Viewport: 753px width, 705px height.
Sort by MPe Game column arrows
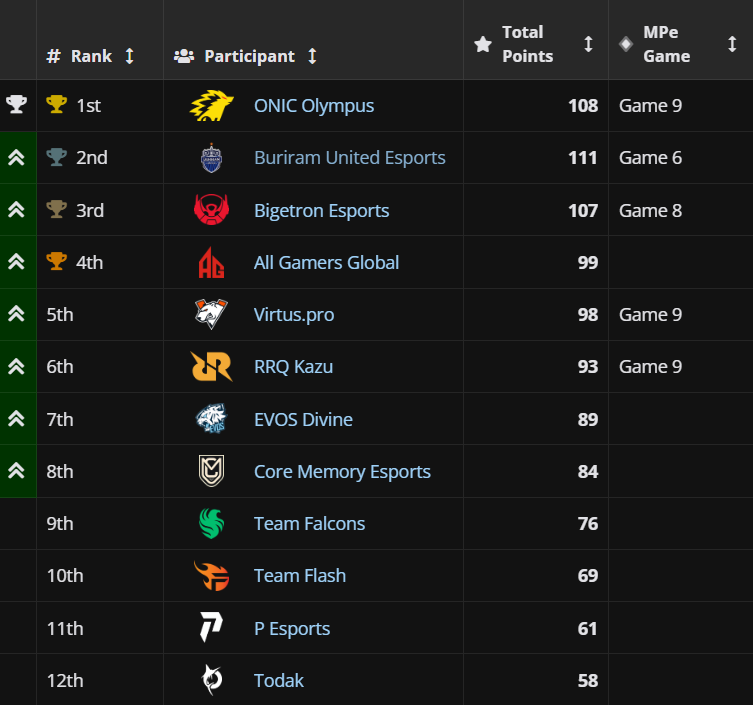732,44
